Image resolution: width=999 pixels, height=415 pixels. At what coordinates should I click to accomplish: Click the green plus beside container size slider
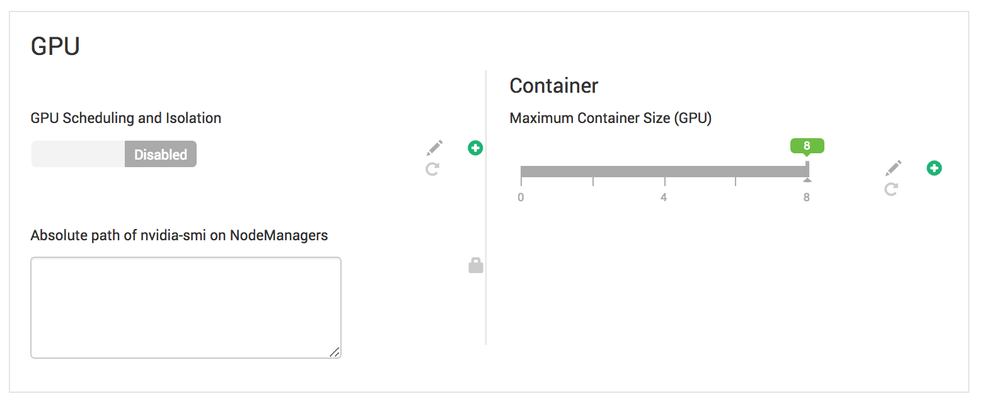pyautogui.click(x=934, y=168)
